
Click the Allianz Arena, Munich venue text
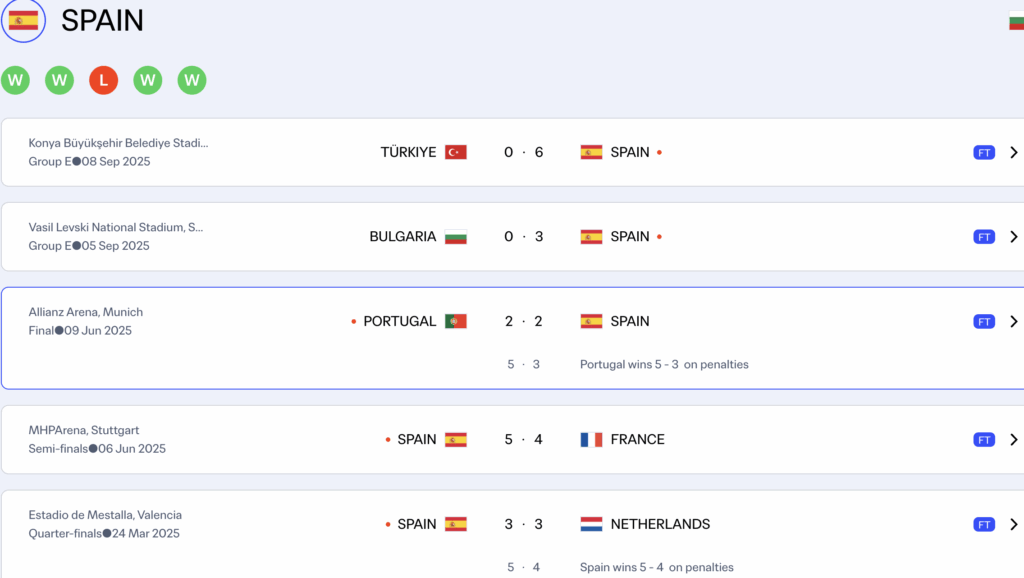[86, 312]
